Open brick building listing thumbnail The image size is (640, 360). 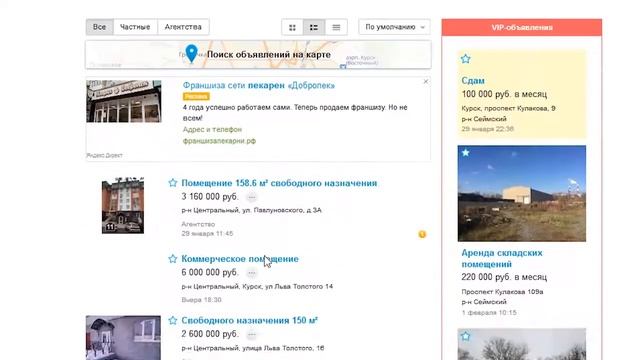pyautogui.click(x=123, y=205)
